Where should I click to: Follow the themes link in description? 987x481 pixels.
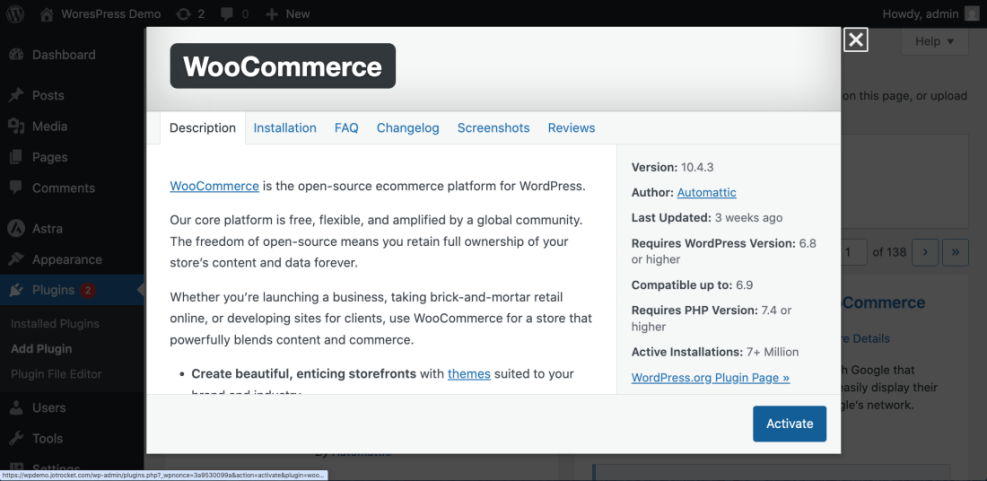click(x=469, y=373)
